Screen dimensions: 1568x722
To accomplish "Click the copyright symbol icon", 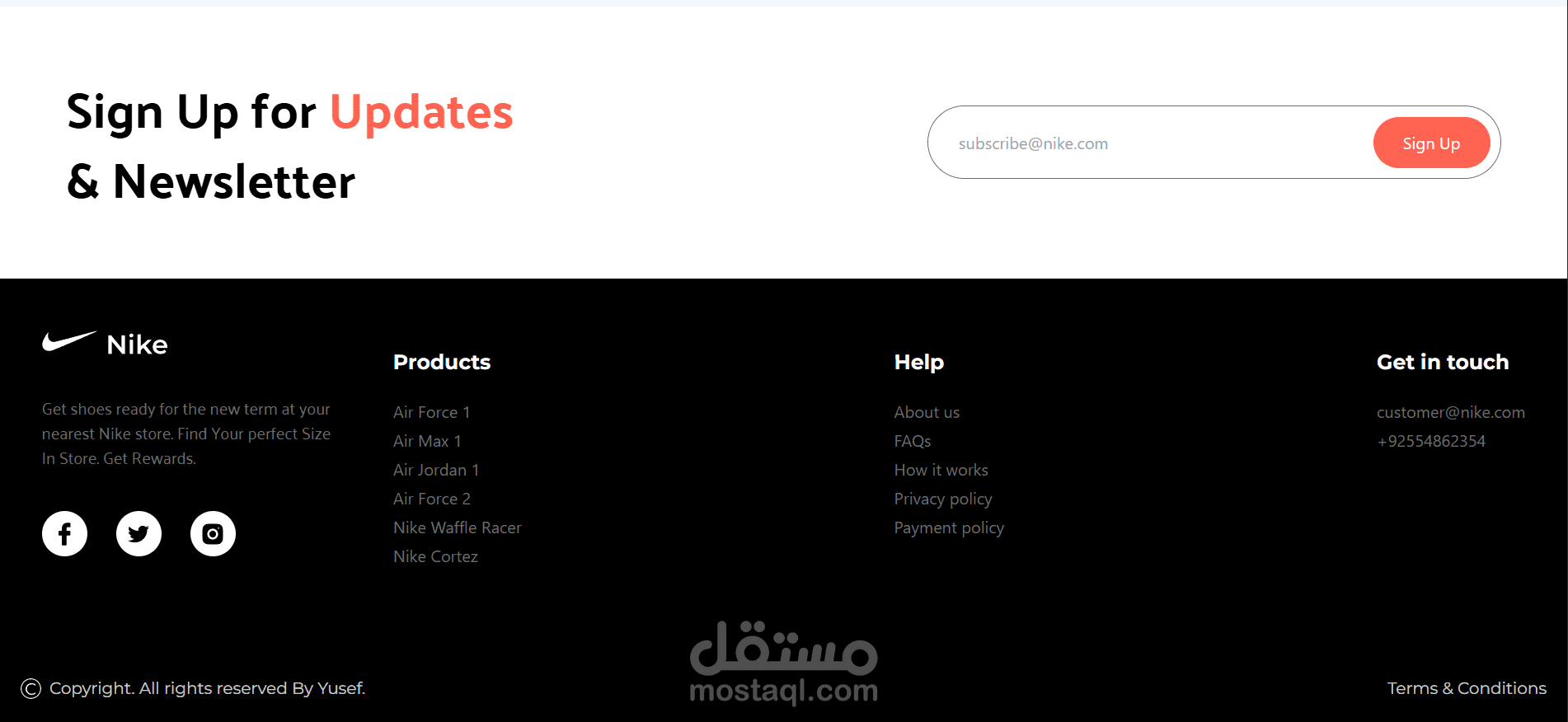I will (31, 688).
